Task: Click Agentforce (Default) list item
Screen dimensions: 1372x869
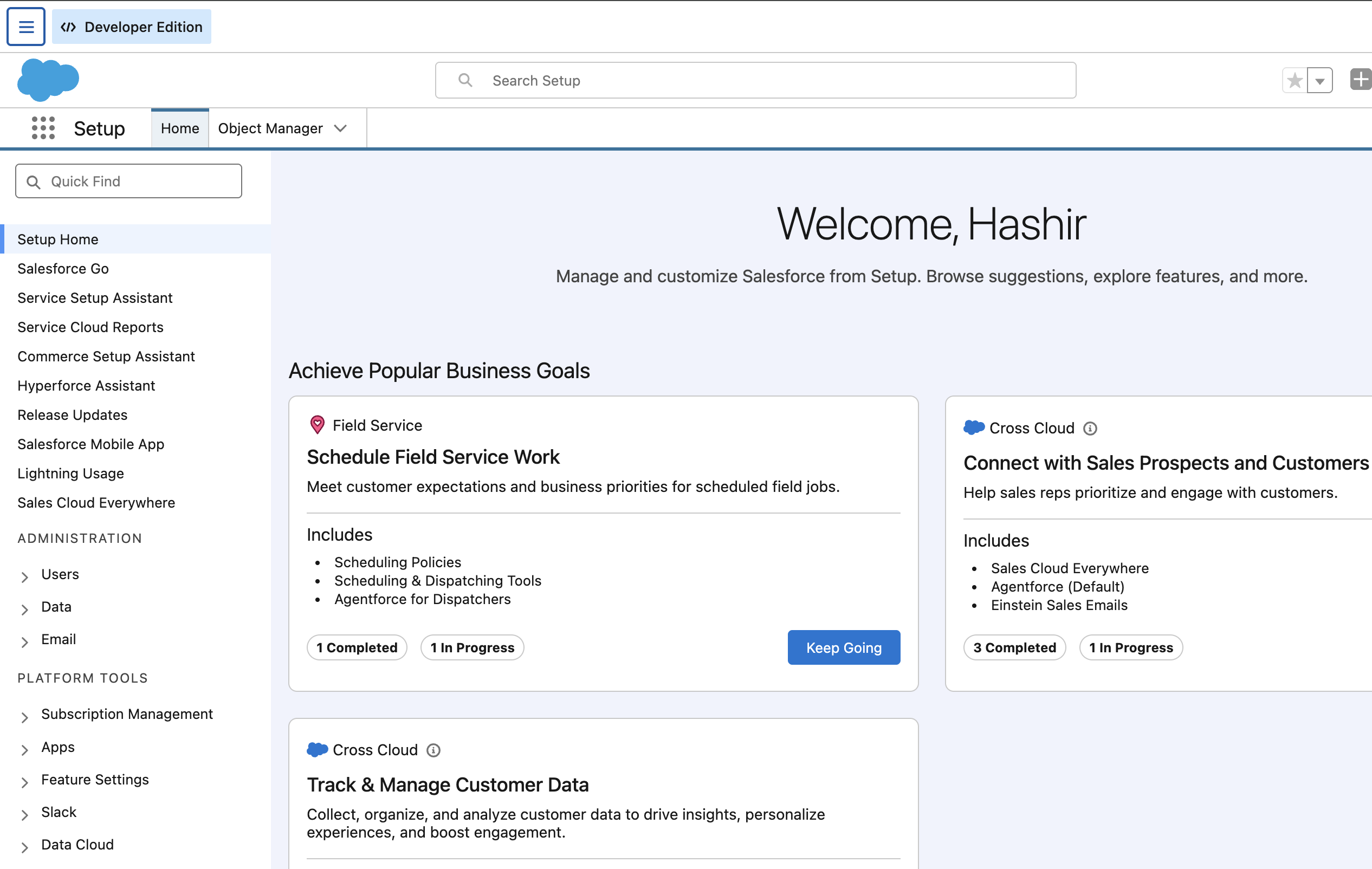Action: coord(1058,586)
